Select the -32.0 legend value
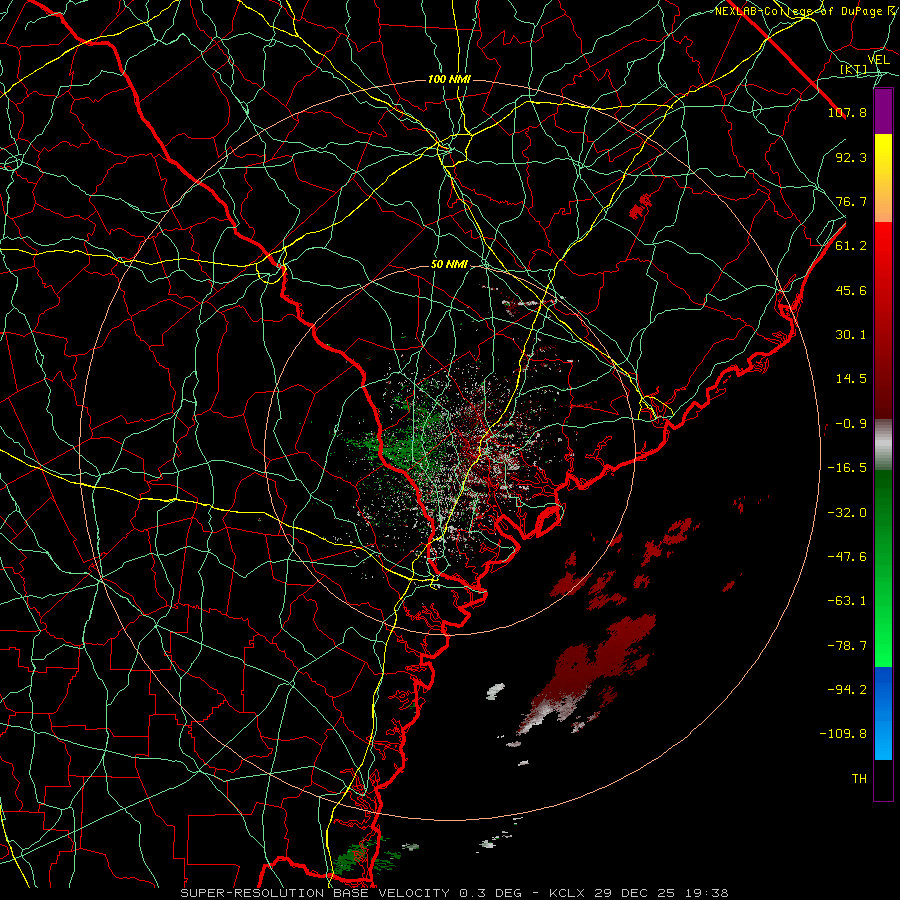The height and width of the screenshot is (900, 900). click(x=847, y=513)
